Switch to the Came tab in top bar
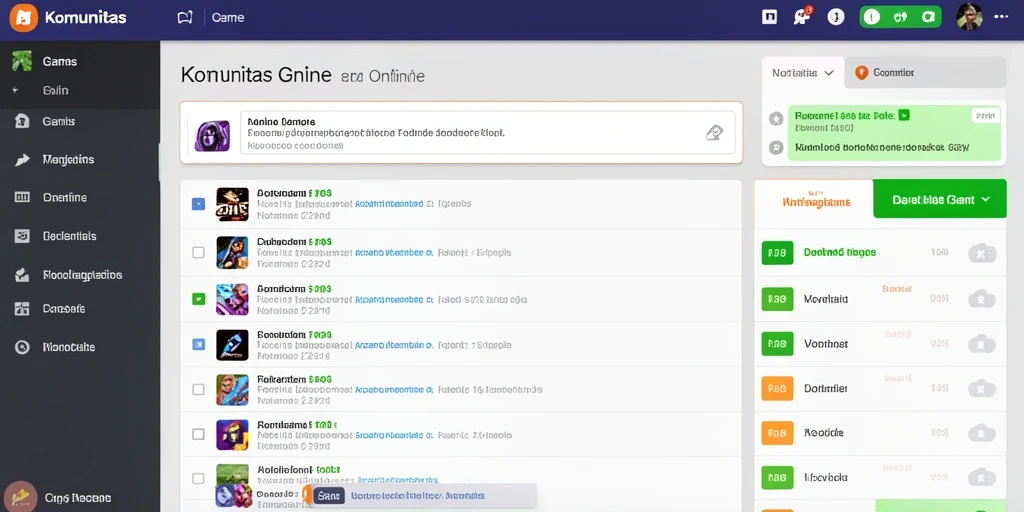1024x512 pixels. [228, 18]
